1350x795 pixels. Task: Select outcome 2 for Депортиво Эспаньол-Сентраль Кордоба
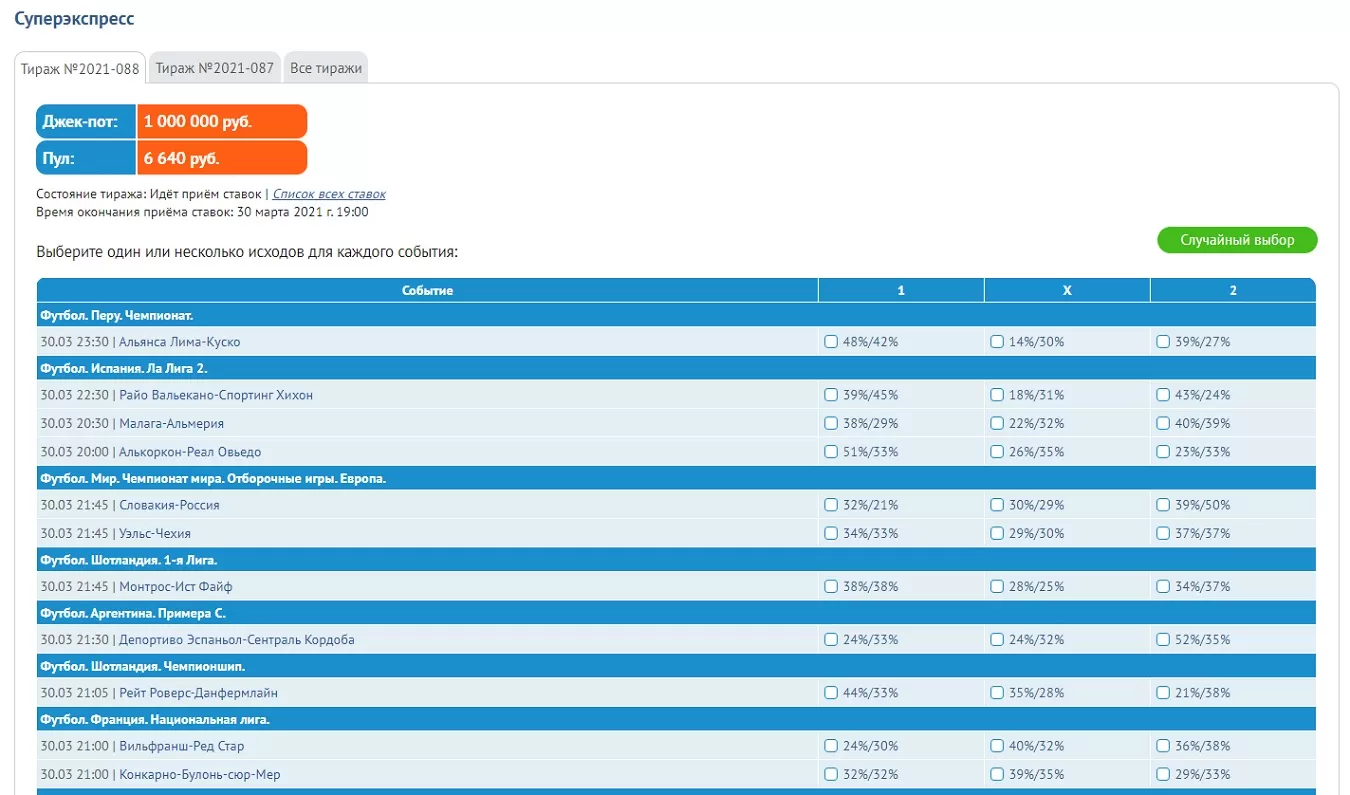pos(1163,640)
